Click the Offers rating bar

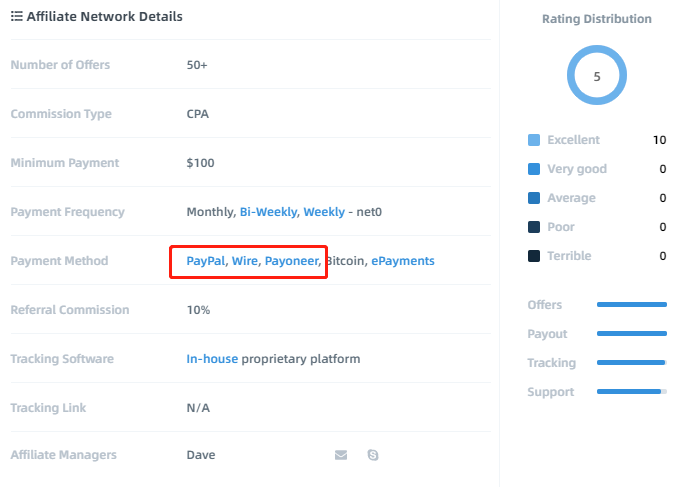(x=632, y=305)
